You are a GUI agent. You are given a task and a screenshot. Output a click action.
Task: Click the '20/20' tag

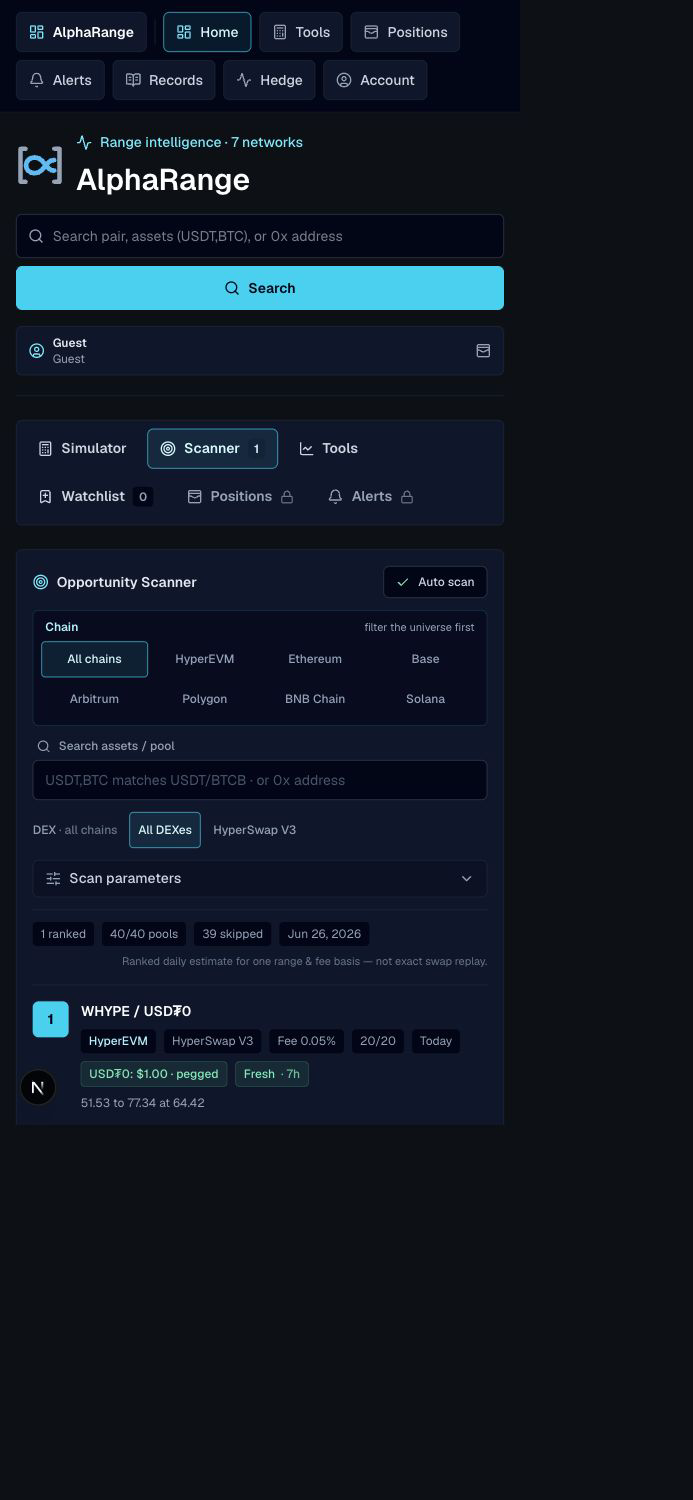(x=378, y=1041)
